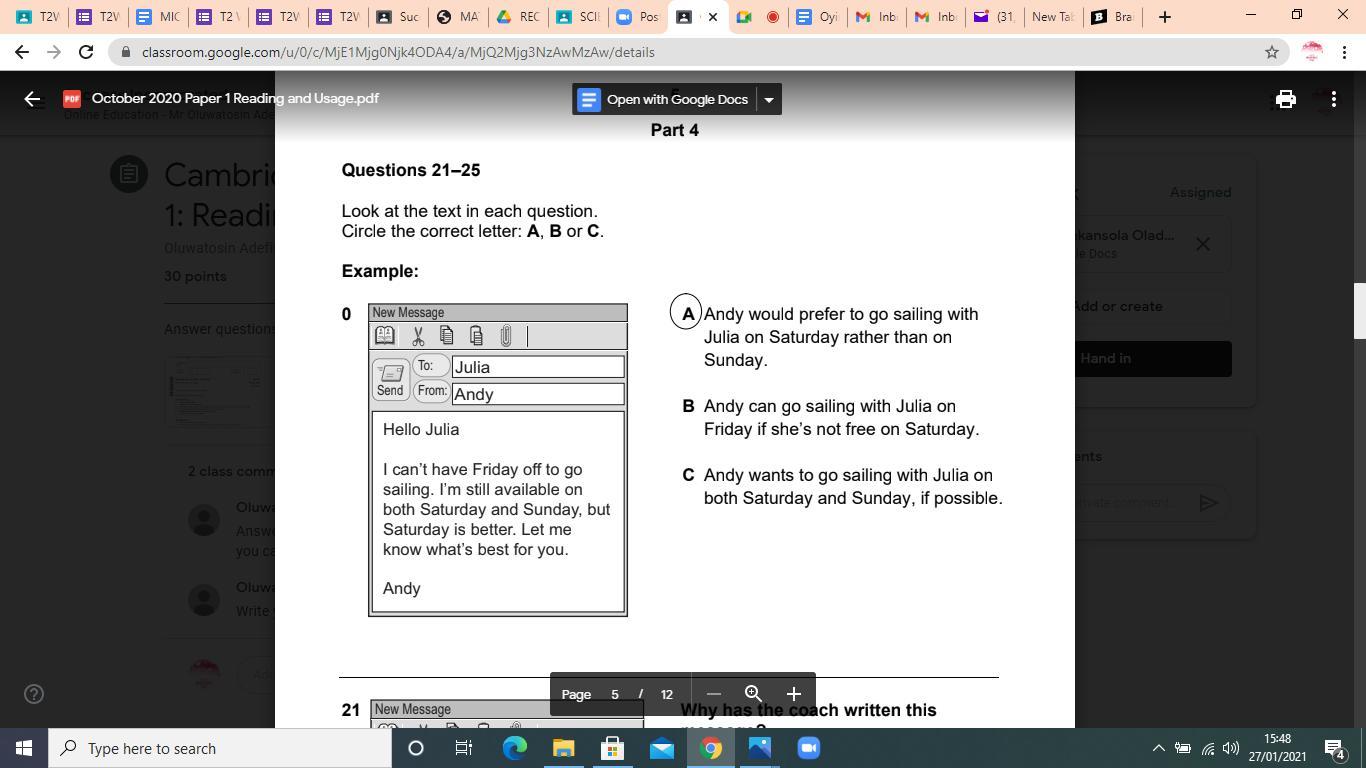Switch to the Pos Zoom tab
1366x768 pixels.
637,17
